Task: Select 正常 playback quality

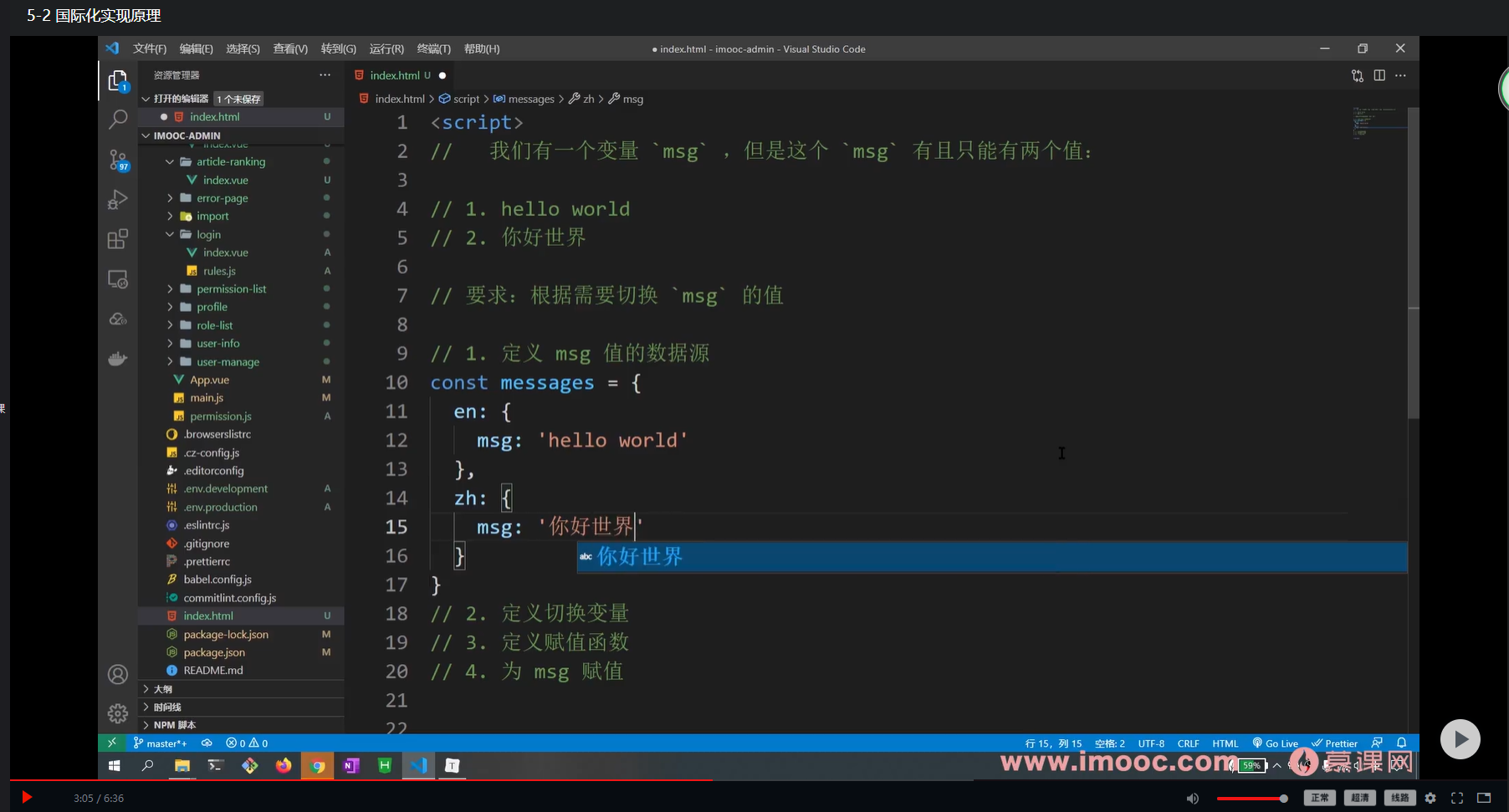Action: pos(1320,798)
